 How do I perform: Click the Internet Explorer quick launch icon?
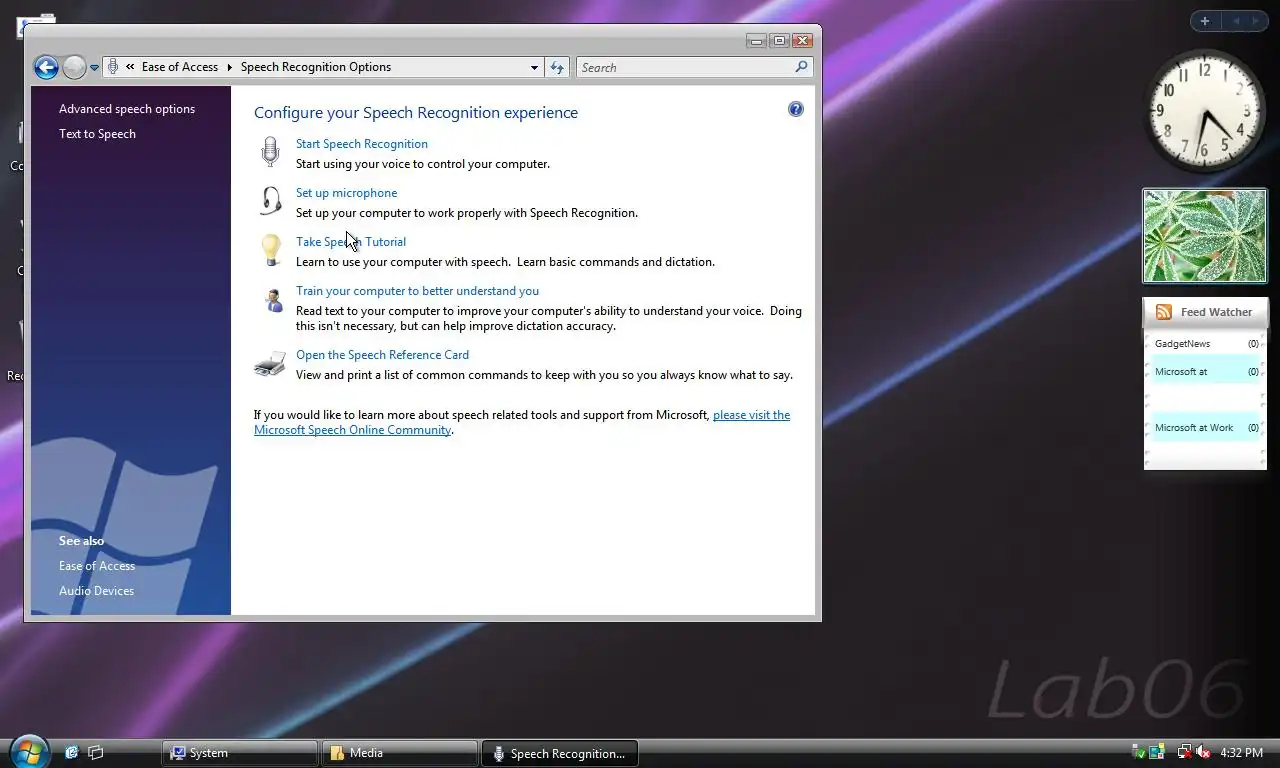click(x=72, y=752)
